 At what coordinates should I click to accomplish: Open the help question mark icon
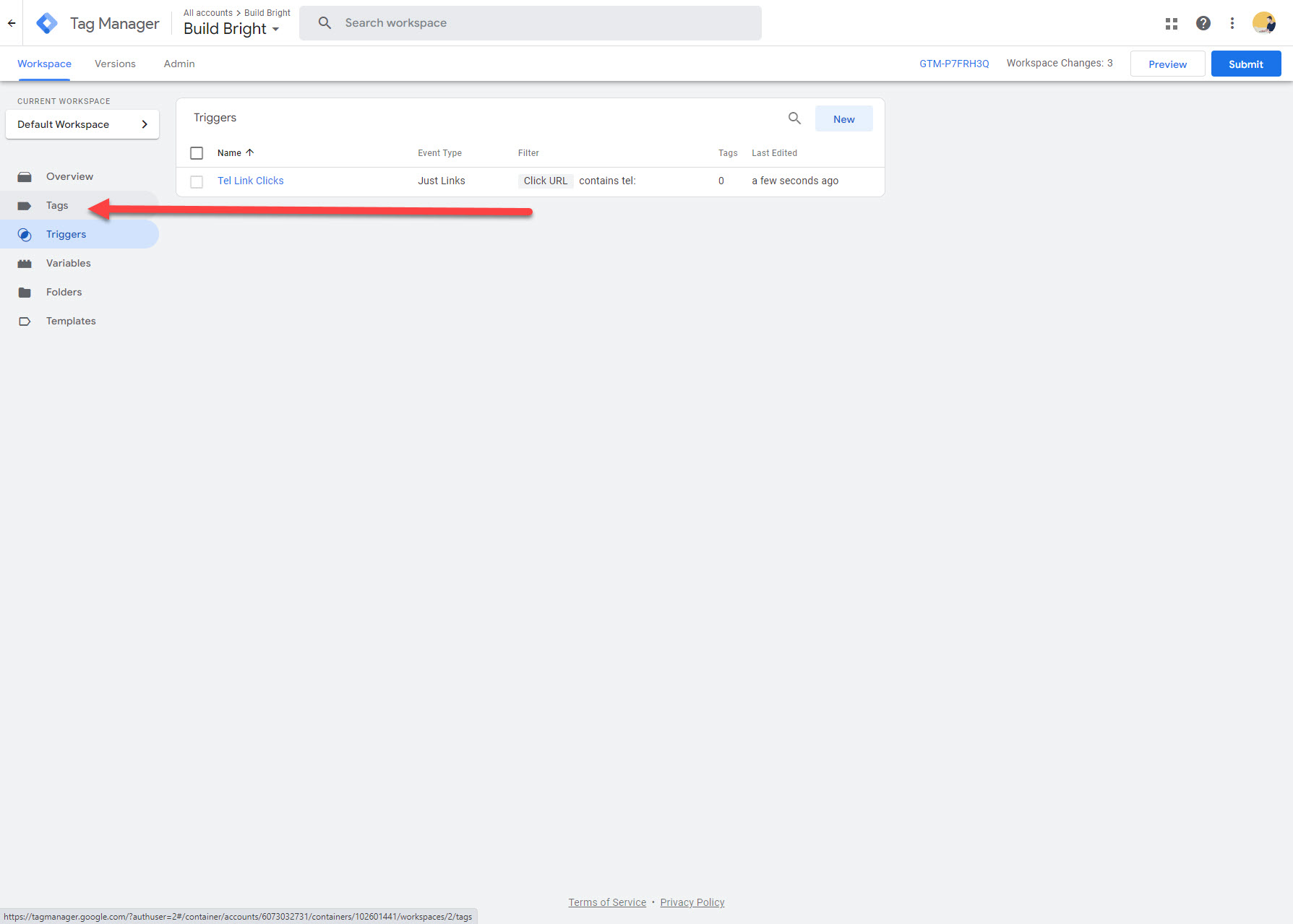[x=1203, y=24]
